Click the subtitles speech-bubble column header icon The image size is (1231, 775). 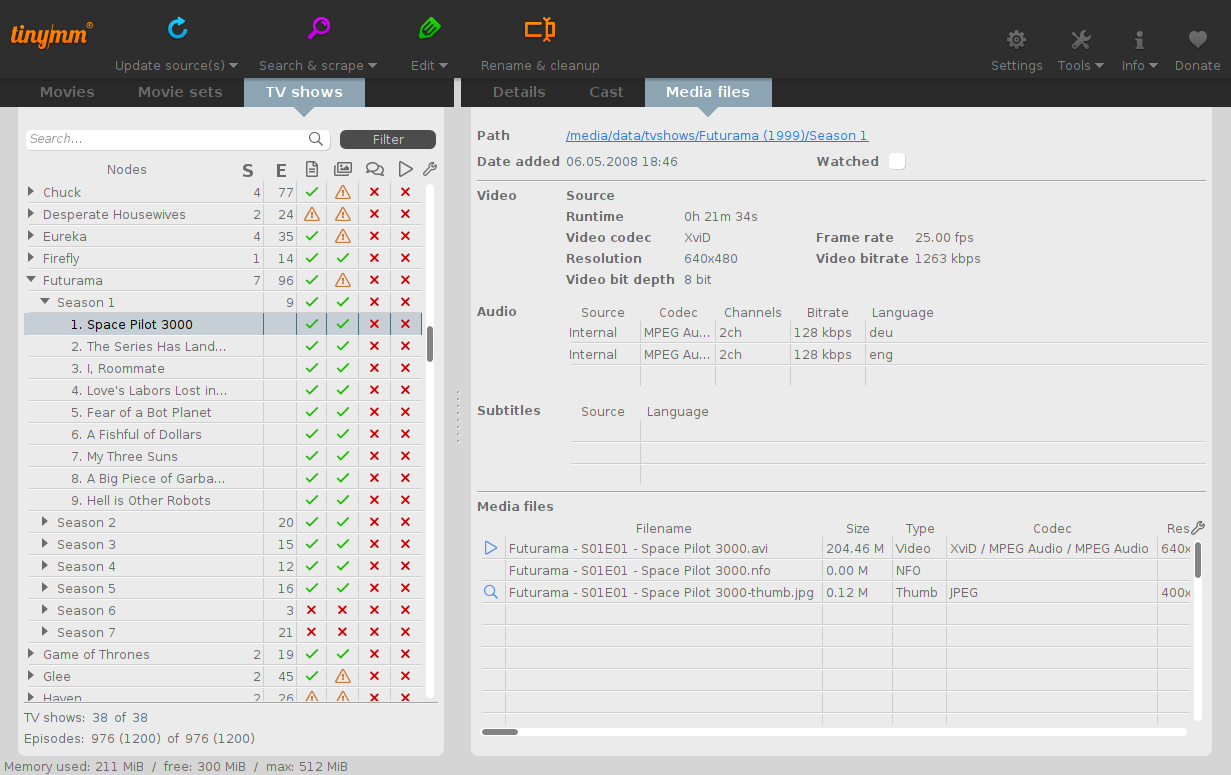point(375,170)
